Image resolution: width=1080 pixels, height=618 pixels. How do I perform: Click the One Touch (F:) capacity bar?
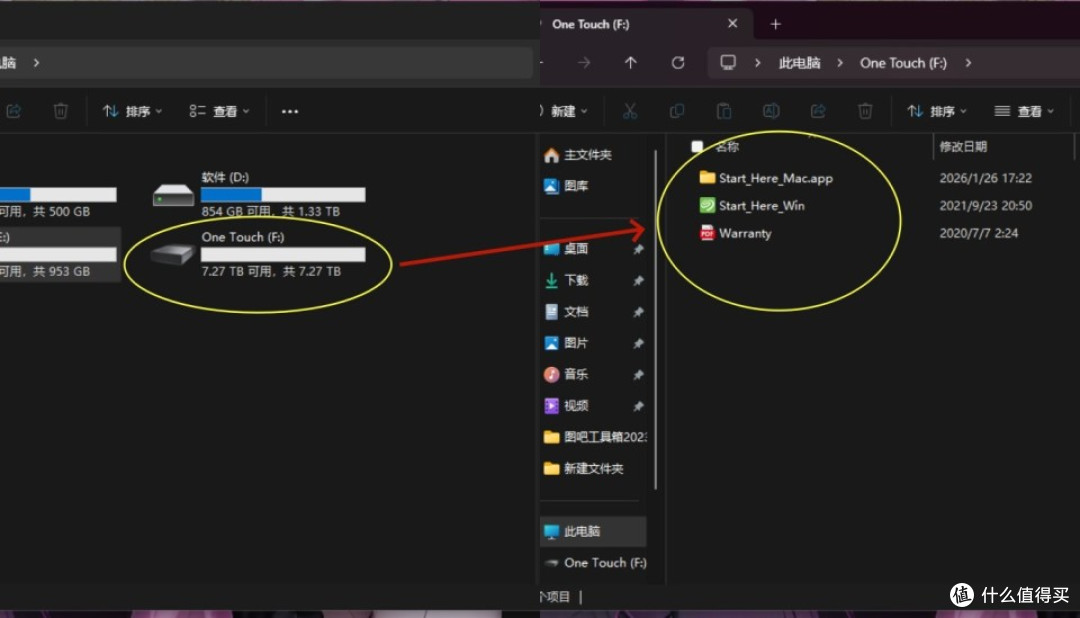point(283,255)
